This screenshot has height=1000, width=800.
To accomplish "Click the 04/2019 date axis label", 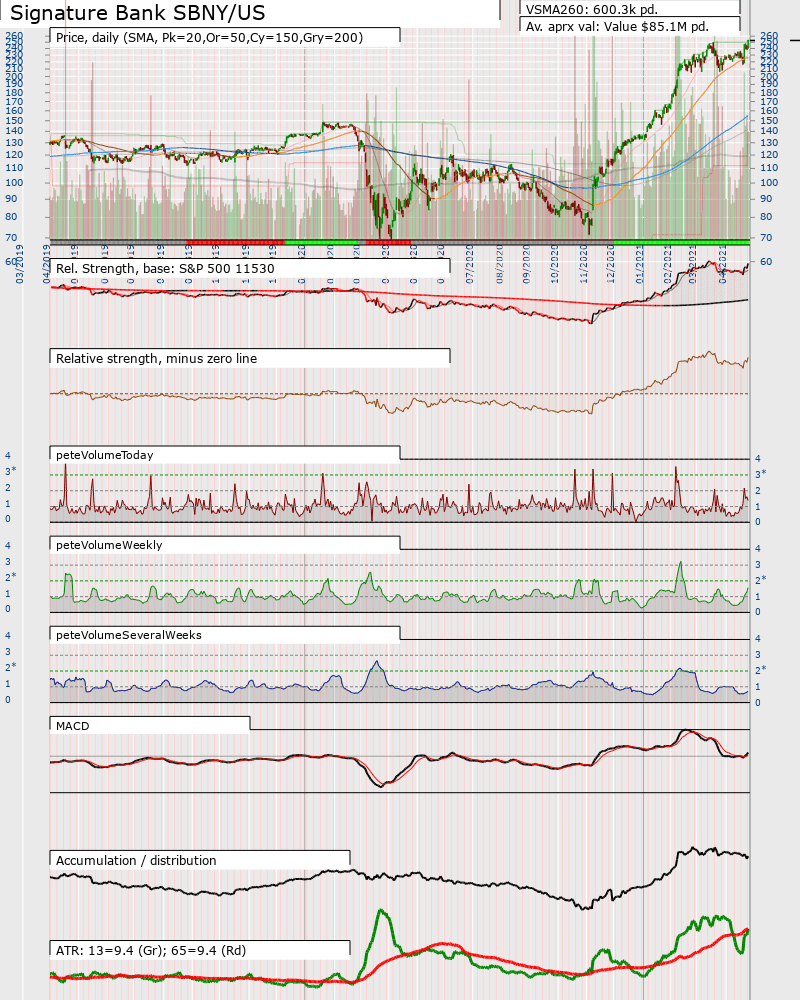I will click(47, 263).
